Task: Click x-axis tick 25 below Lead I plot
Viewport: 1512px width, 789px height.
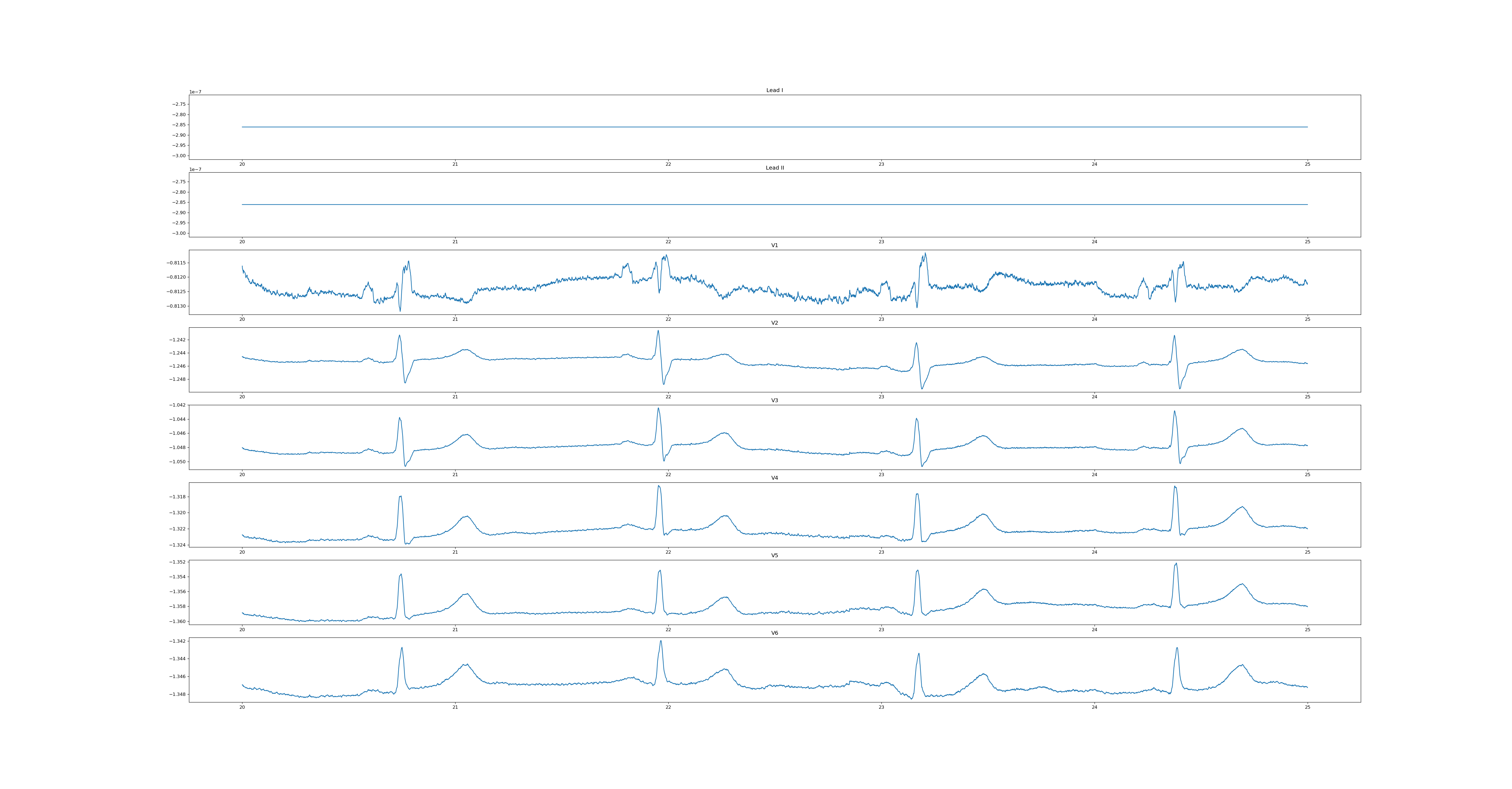Action: 1307,164
